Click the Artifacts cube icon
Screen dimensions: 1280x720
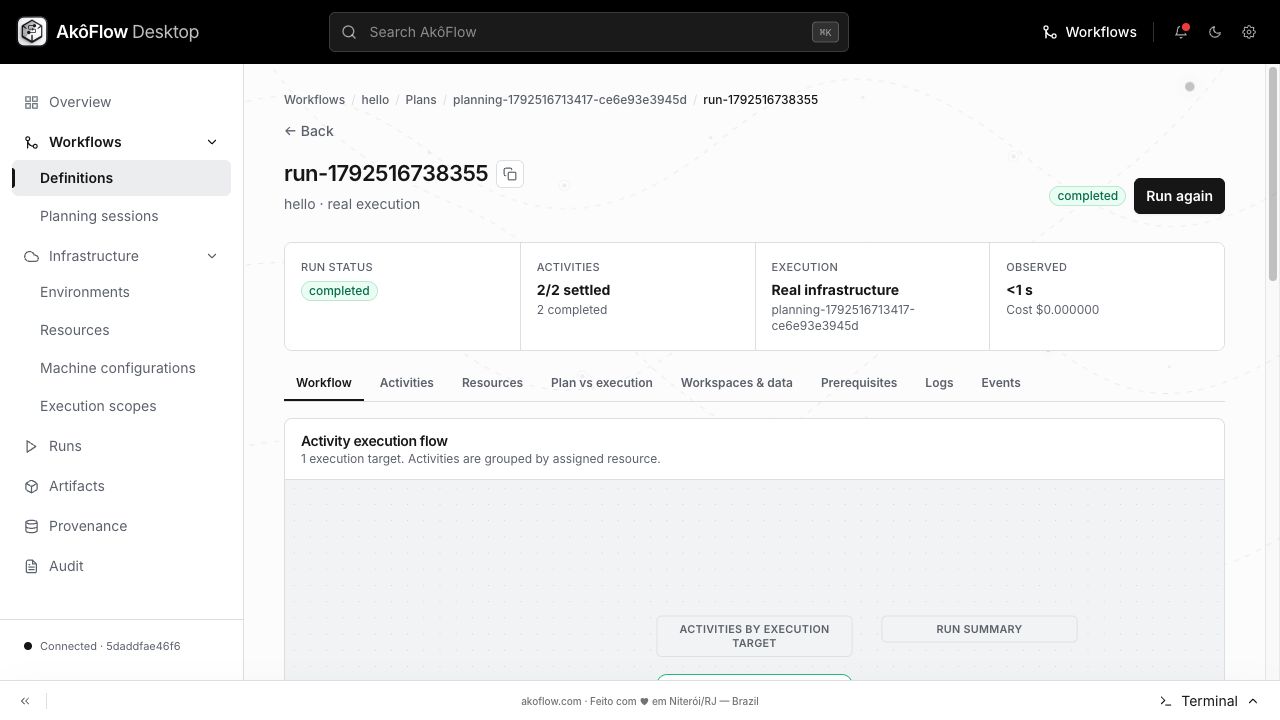pyautogui.click(x=31, y=486)
